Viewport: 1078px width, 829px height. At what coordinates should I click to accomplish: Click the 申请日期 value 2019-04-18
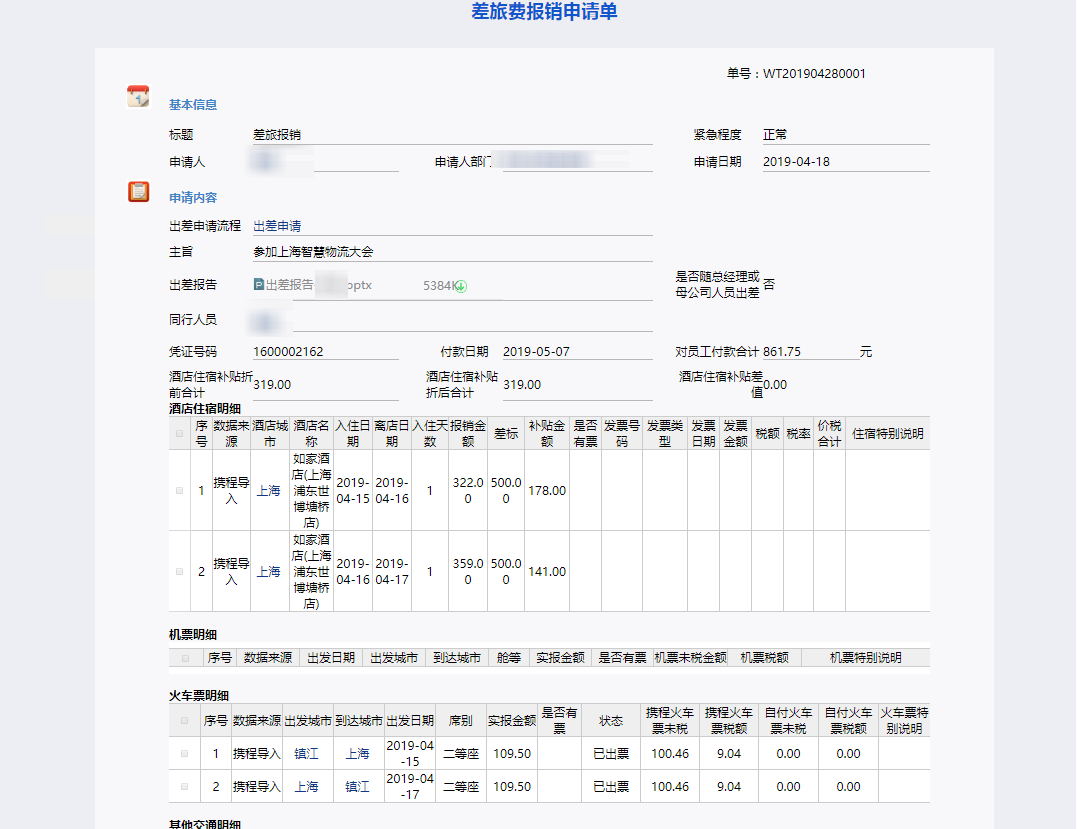796,162
